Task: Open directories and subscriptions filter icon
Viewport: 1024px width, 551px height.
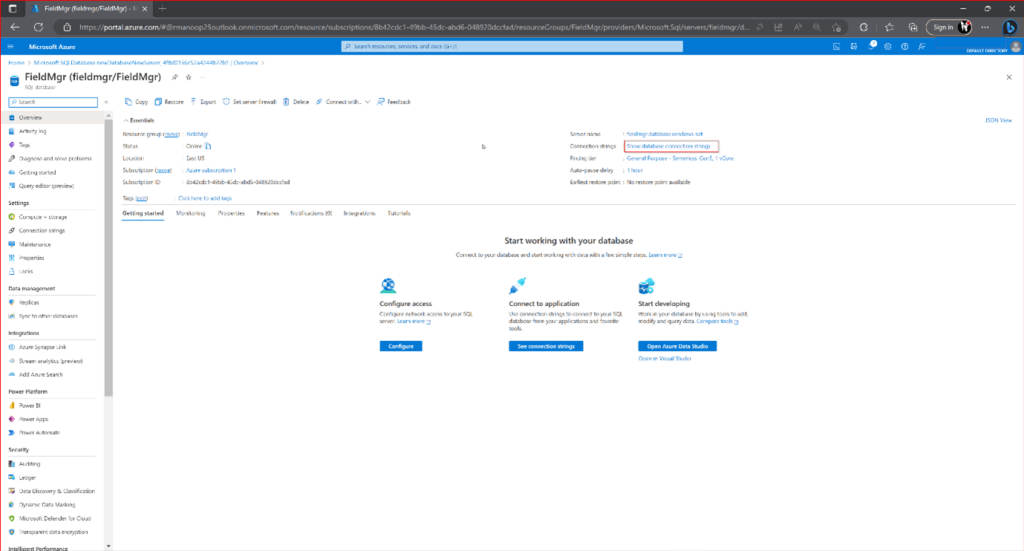Action: [854, 47]
